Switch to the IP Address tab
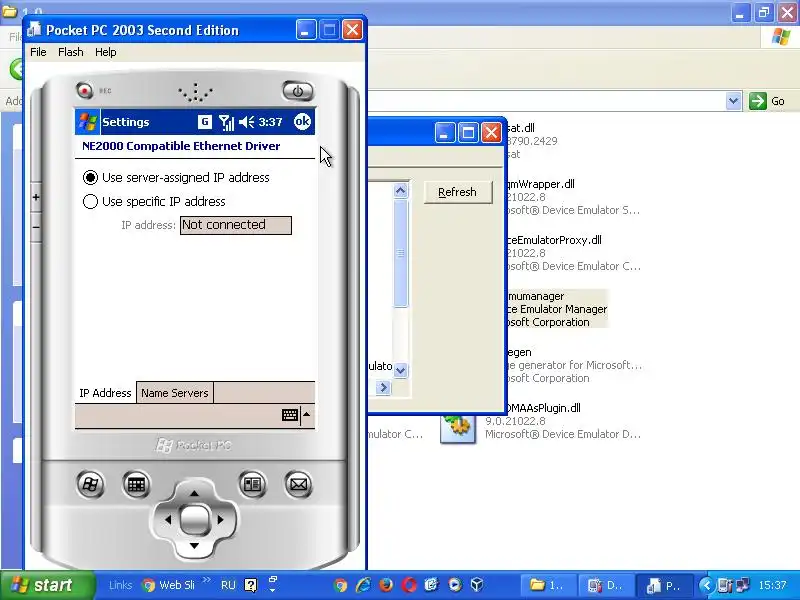The image size is (800, 600). coord(105,393)
